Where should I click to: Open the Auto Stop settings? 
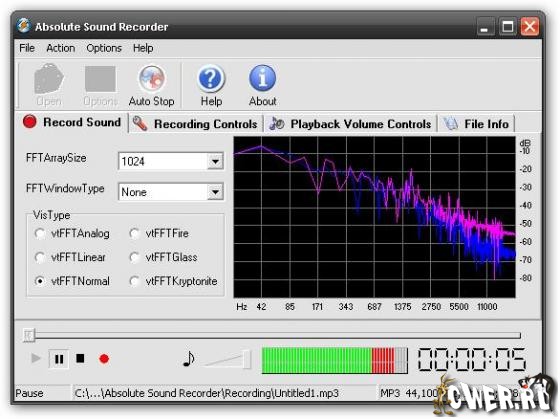click(x=151, y=85)
